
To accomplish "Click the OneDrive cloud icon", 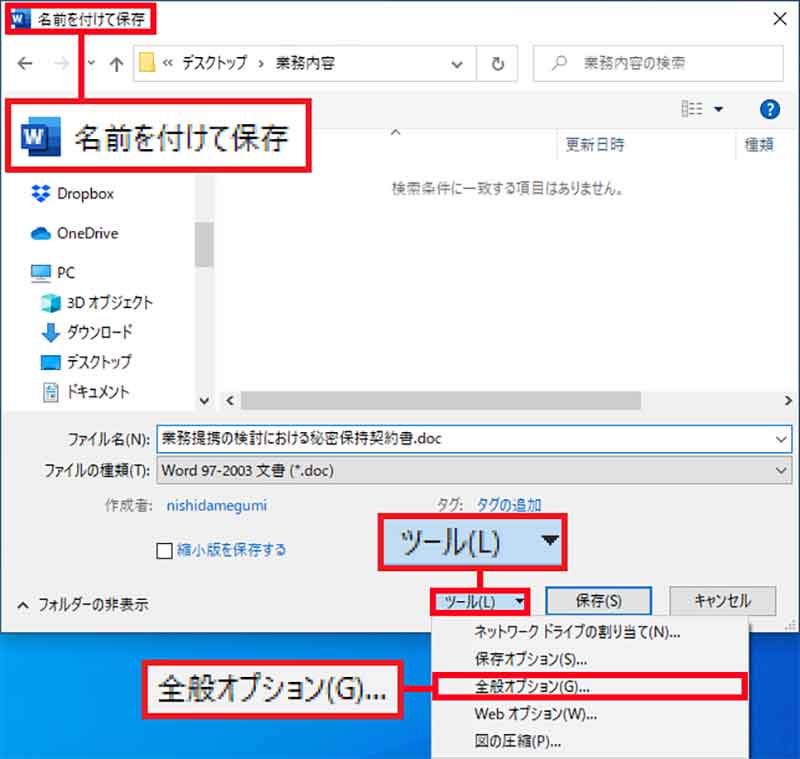I will tap(41, 234).
